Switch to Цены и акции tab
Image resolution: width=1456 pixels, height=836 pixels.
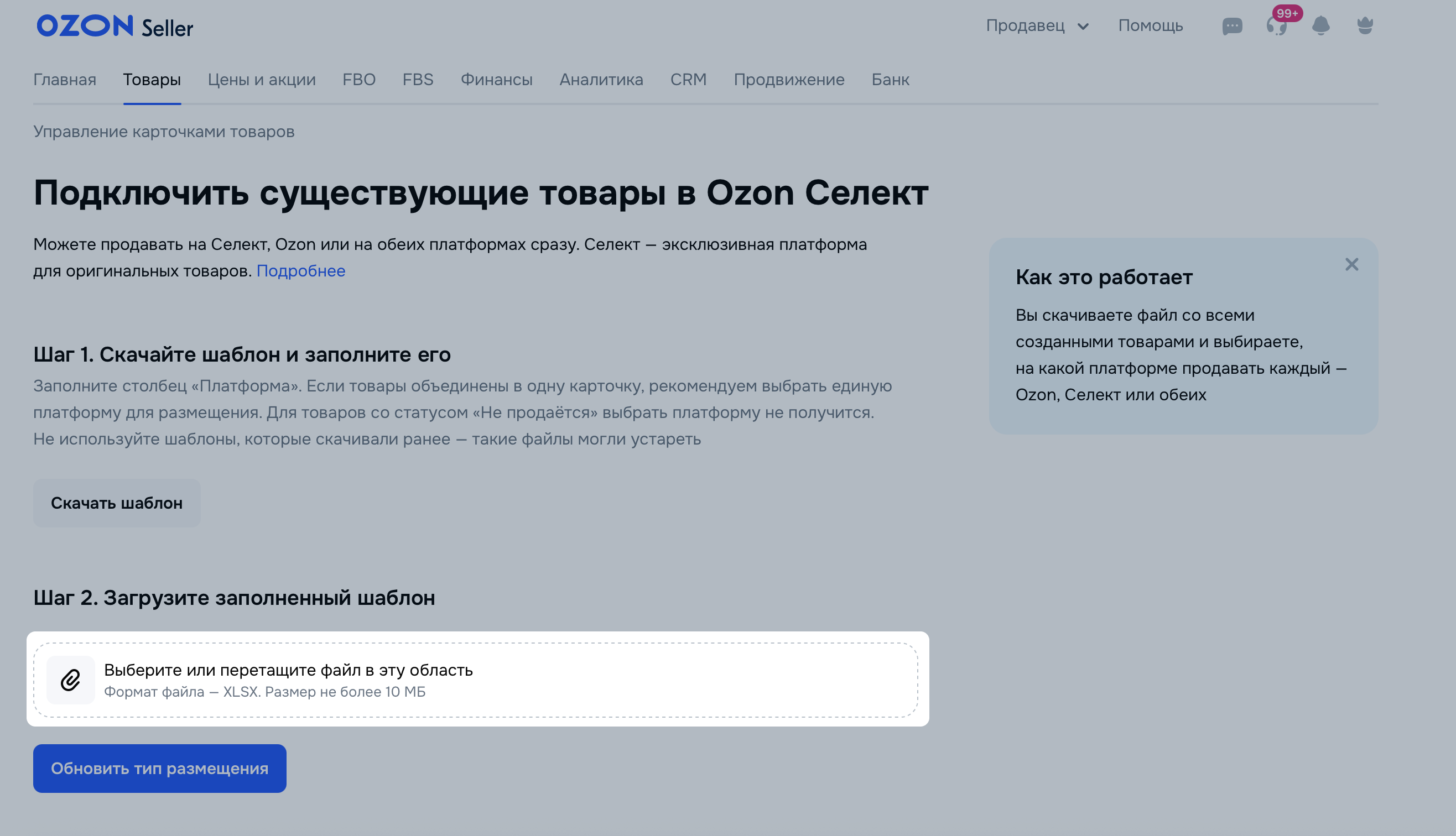(261, 80)
